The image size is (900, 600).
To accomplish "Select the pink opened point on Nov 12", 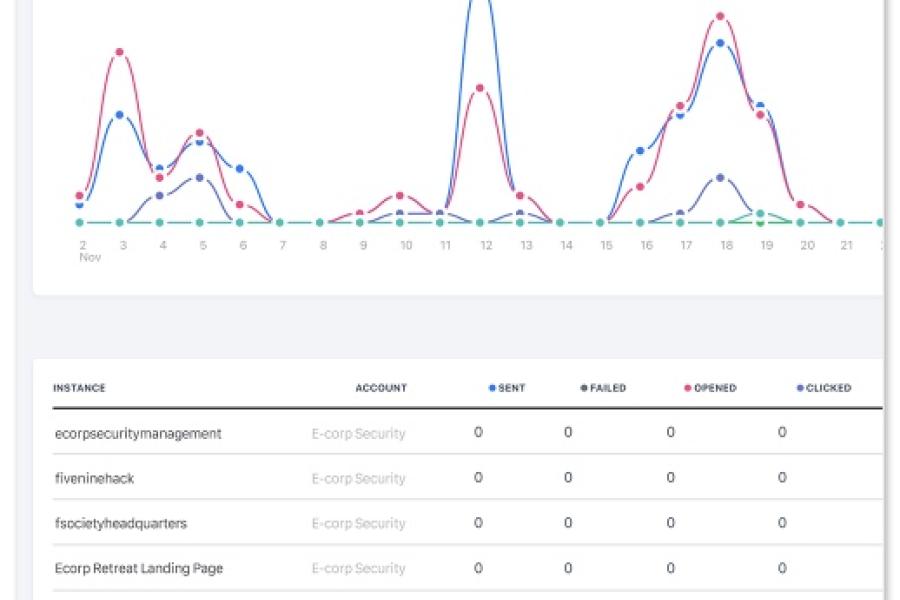I will (480, 88).
